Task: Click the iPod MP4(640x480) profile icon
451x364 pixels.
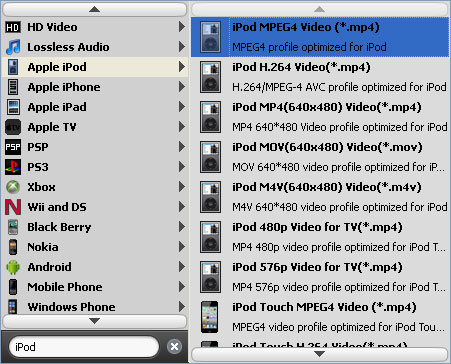Action: [x=210, y=117]
